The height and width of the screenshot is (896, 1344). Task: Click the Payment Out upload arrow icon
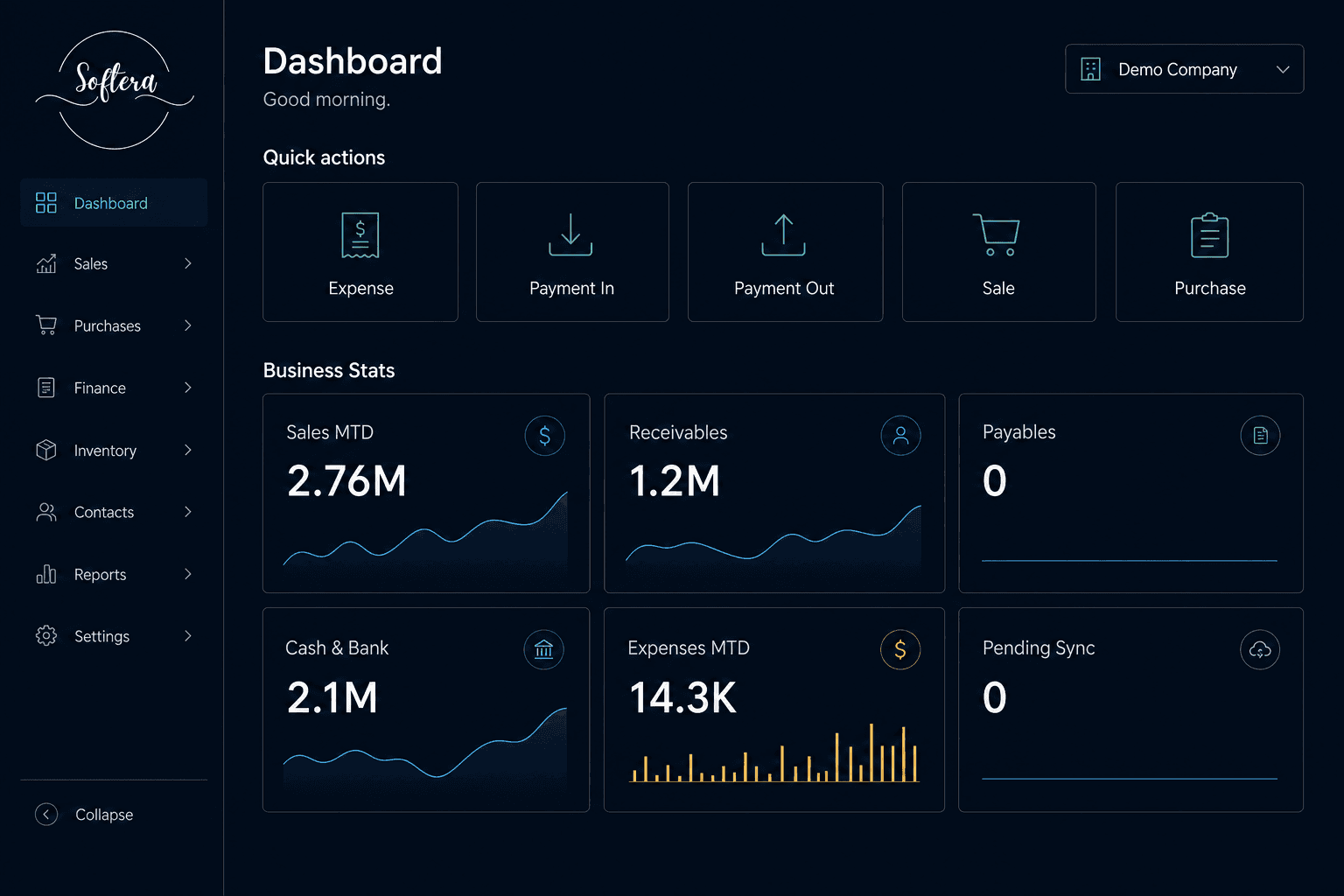(x=783, y=234)
